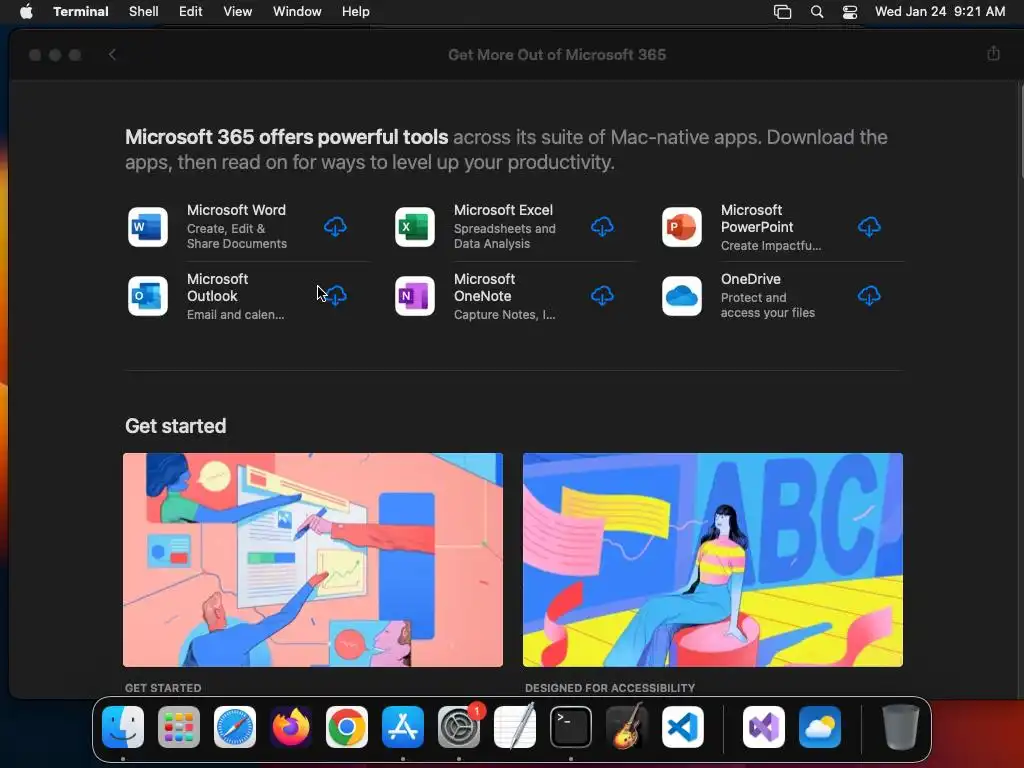1024x768 pixels.
Task: Open the Get Started story thumbnail
Action: (313, 560)
